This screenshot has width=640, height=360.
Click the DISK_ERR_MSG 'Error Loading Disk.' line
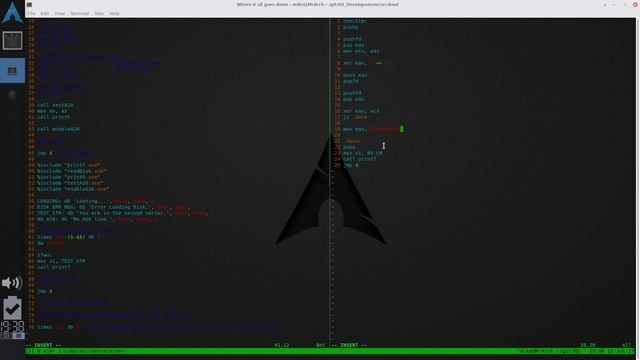pyautogui.click(x=117, y=207)
